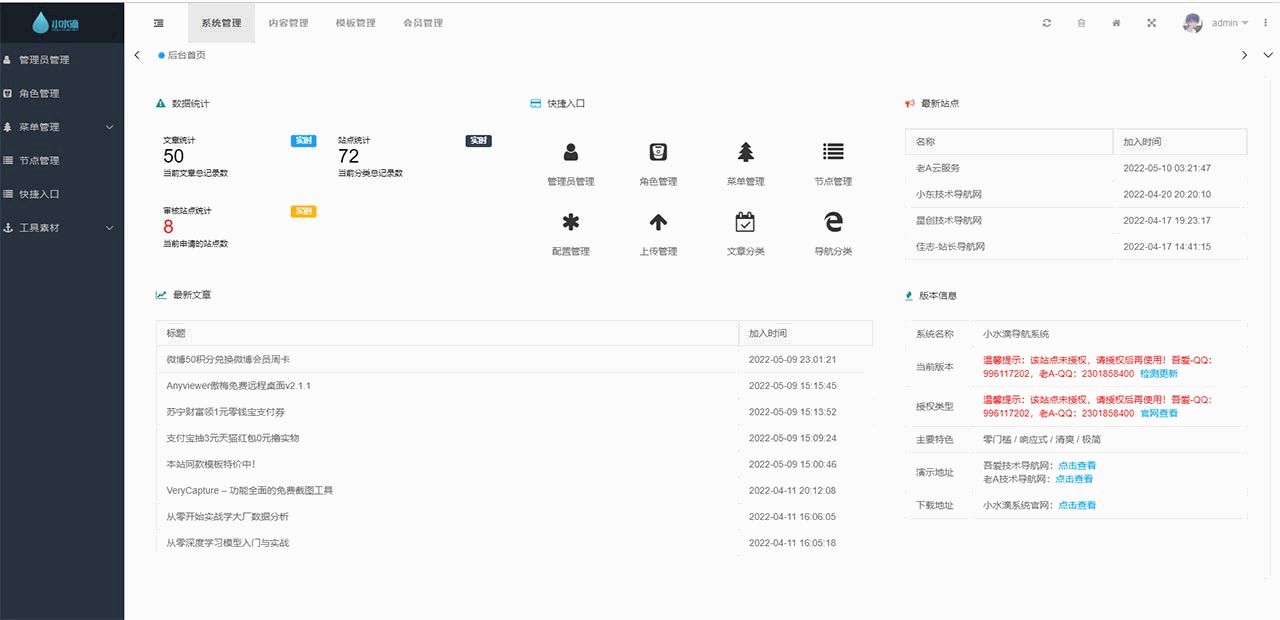
Task: Switch to 会员管理 top tab
Action: 422,23
